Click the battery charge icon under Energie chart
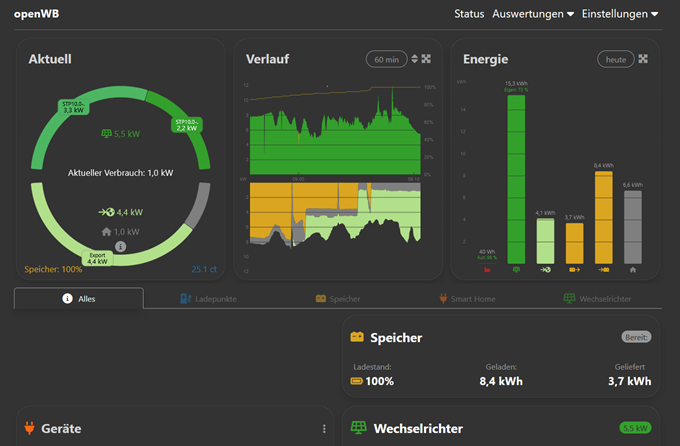The height and width of the screenshot is (446, 680). click(603, 269)
